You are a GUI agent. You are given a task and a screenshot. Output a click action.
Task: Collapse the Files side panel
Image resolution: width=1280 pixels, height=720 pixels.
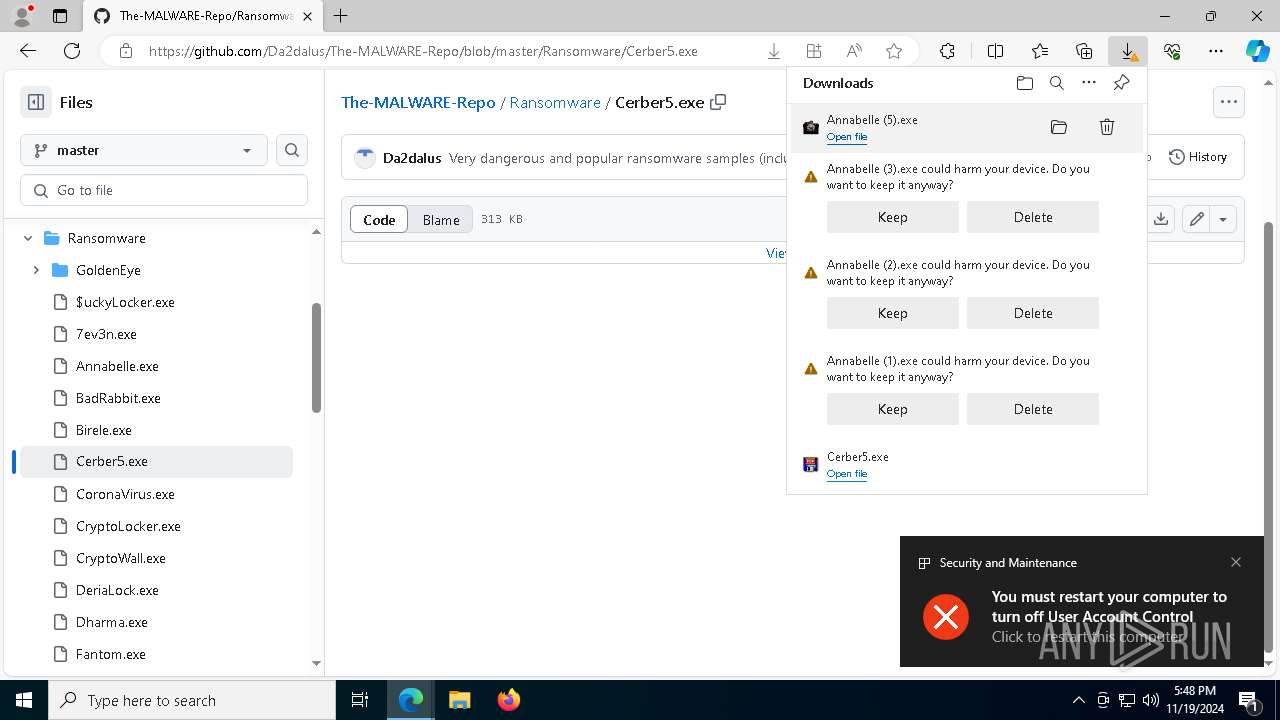tap(36, 102)
